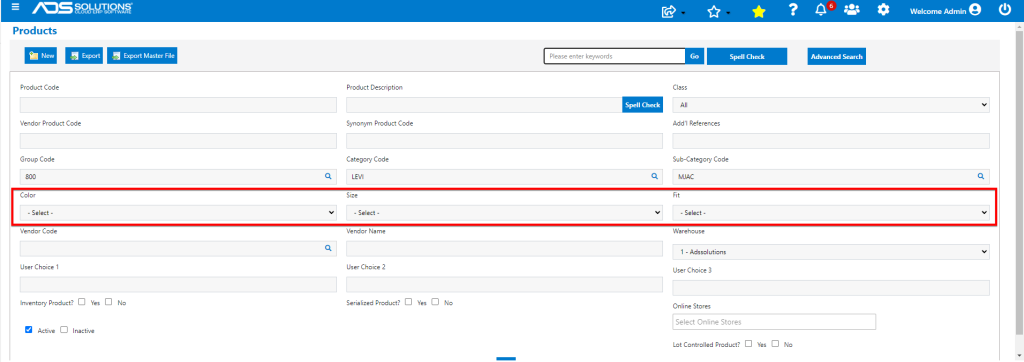Click the Vendor Name field
The height and width of the screenshot is (362, 1024).
[x=504, y=248]
